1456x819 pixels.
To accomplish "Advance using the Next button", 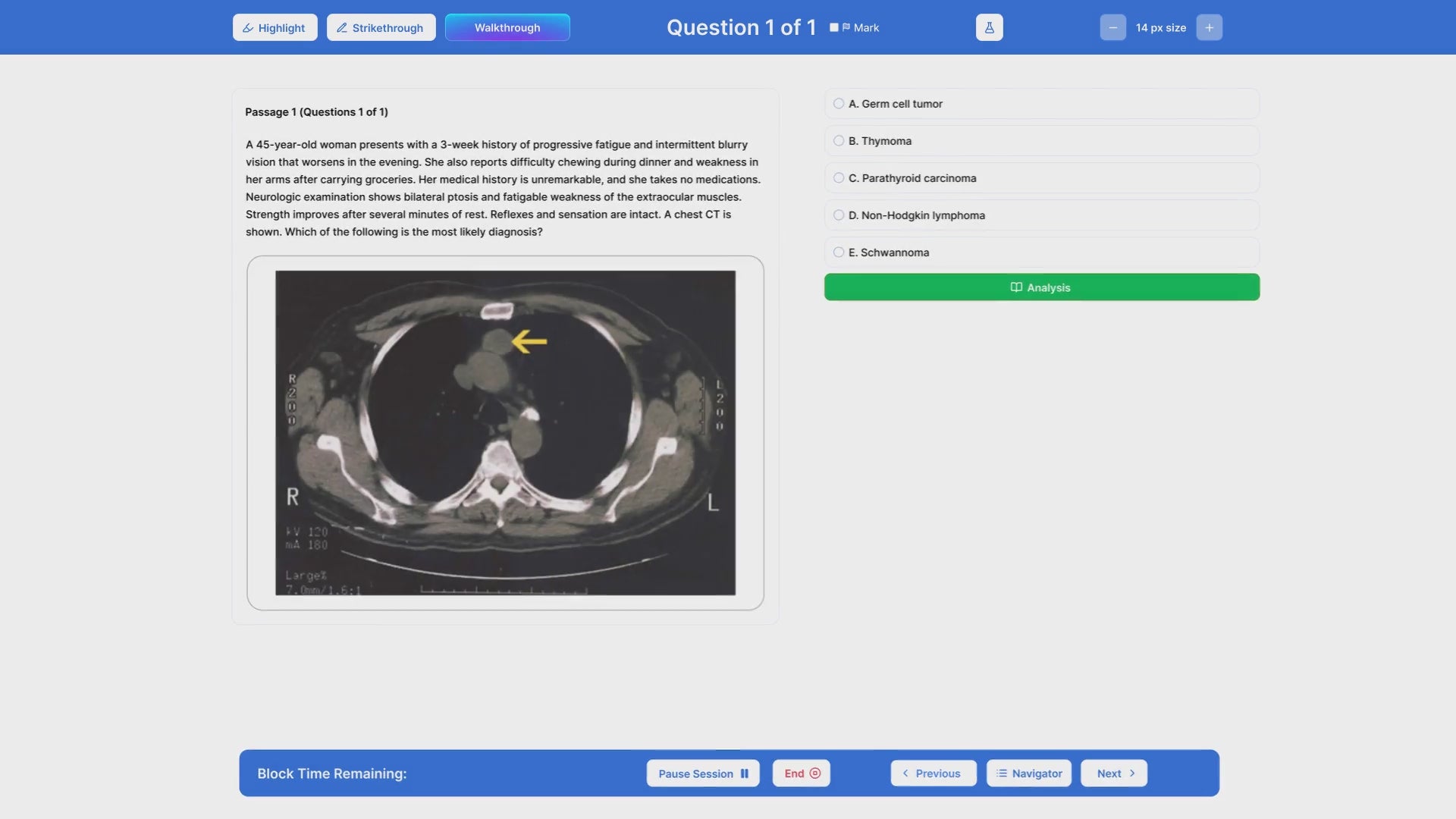I will point(1113,773).
